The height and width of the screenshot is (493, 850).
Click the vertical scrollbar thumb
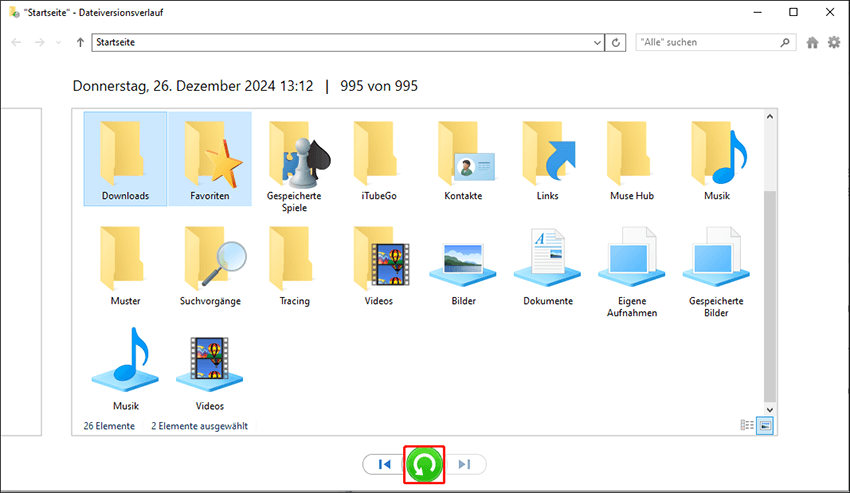point(770,296)
